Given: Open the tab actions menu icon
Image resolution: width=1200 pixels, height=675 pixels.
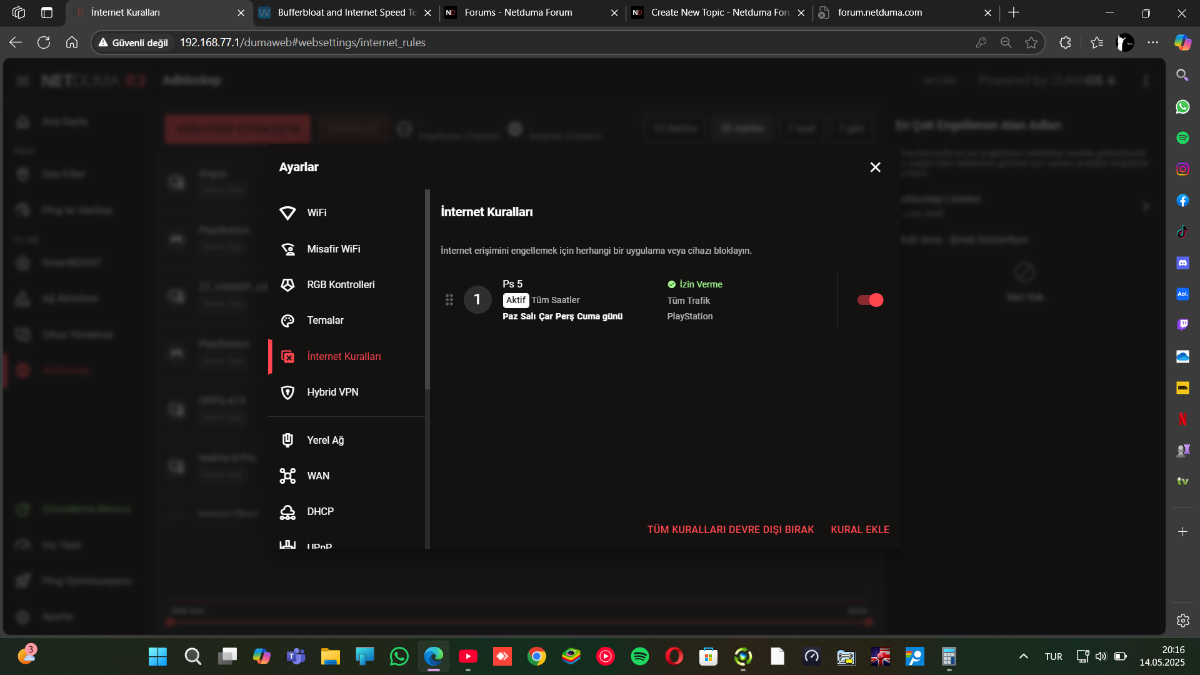Looking at the screenshot, I should tap(47, 13).
